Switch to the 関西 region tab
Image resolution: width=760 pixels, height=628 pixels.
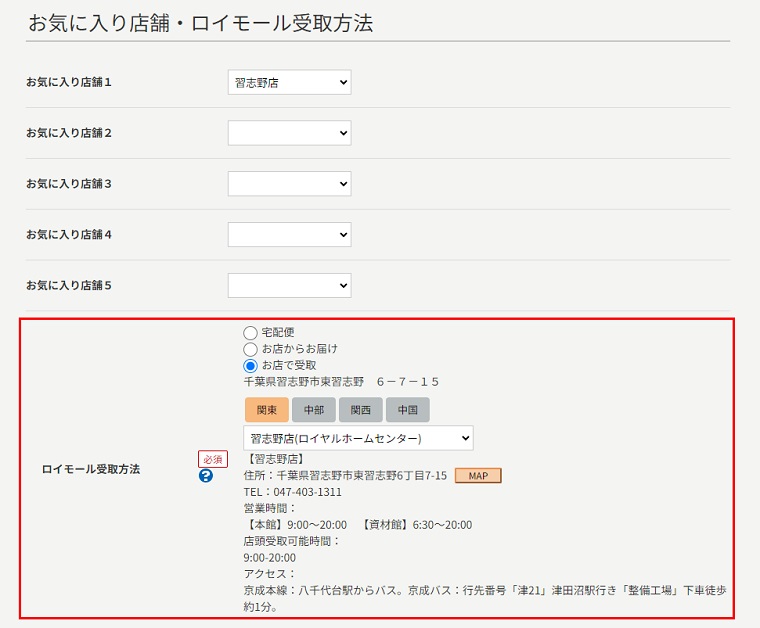[360, 410]
